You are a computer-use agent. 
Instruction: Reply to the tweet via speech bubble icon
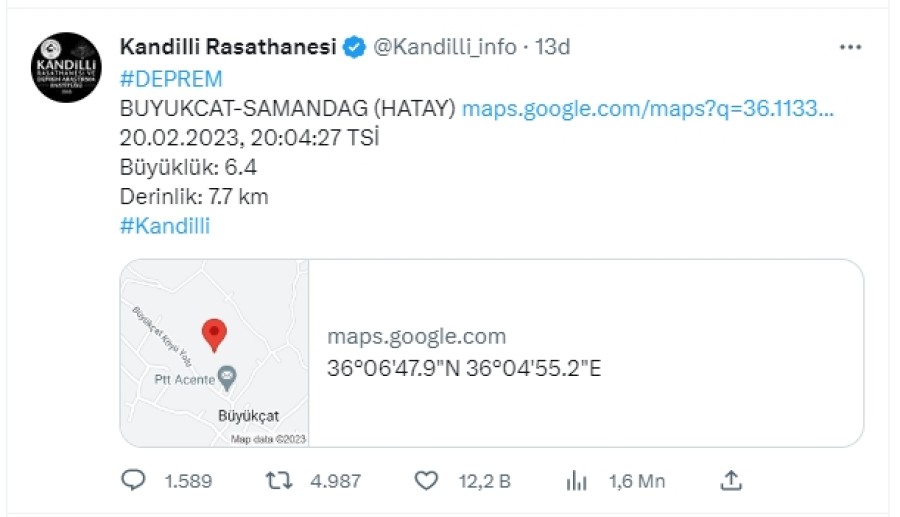134,481
